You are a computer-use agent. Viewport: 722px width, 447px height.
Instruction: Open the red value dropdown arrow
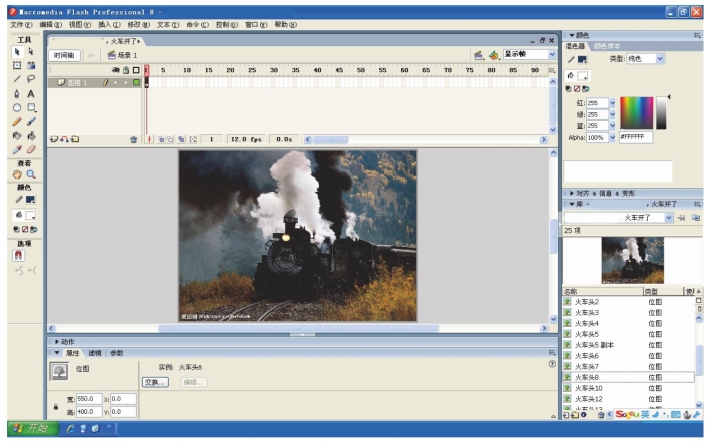point(612,103)
